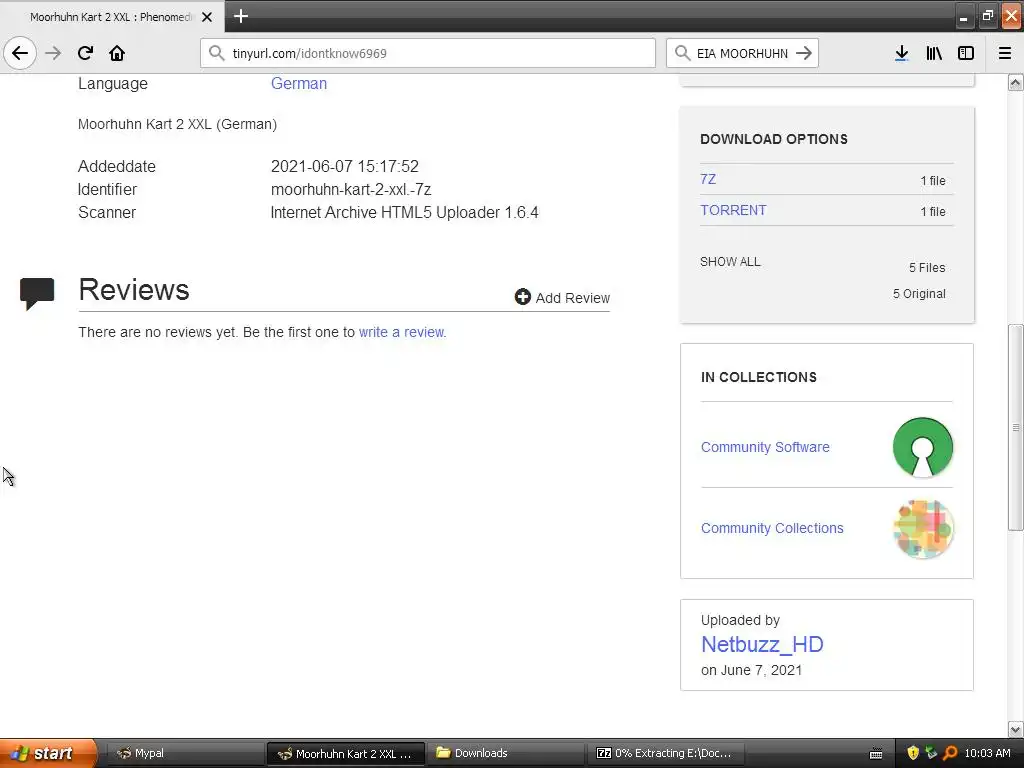Click the Community Collections colorful thumbnail
1024x768 pixels.
pyautogui.click(x=923, y=529)
